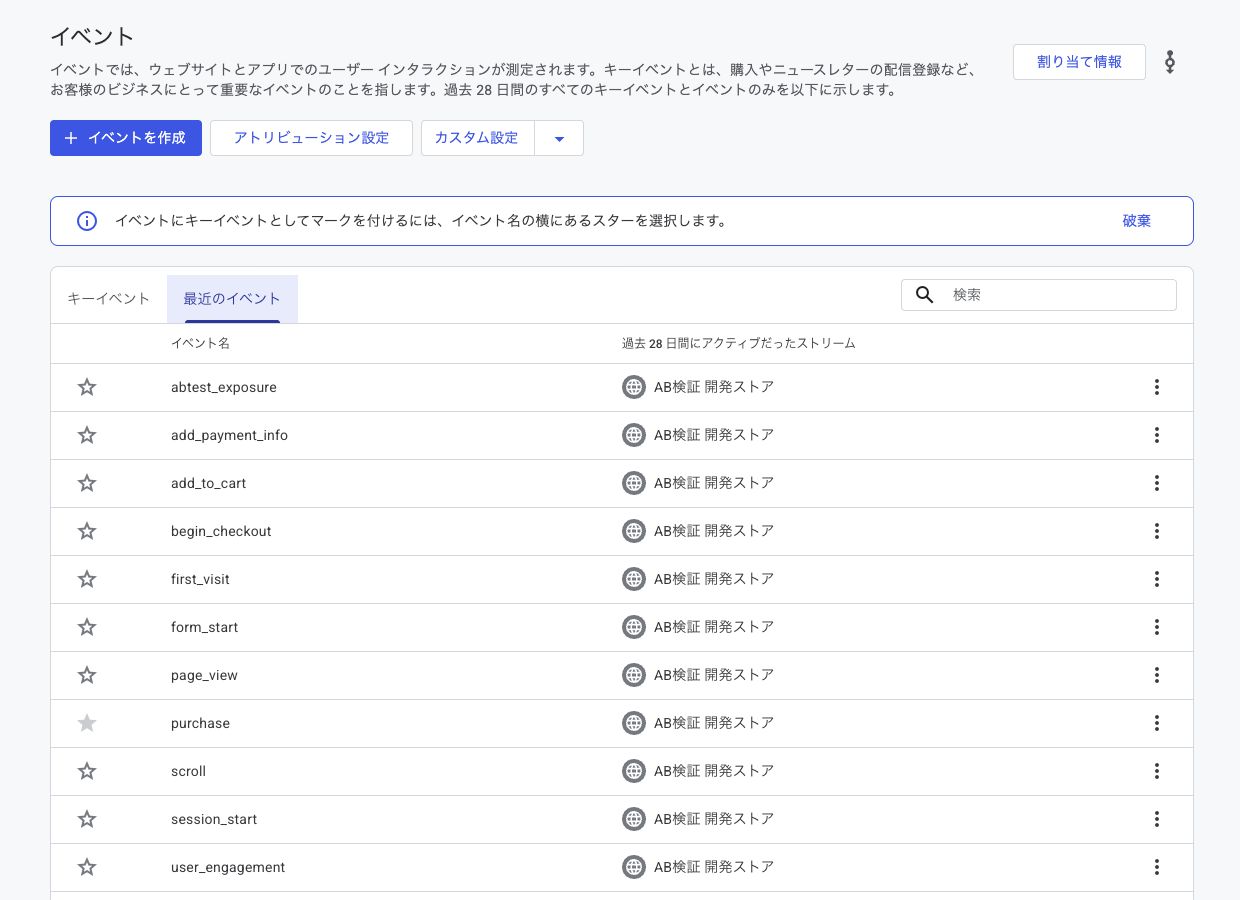Mark add_to_cart as key event star
1240x900 pixels.
pyautogui.click(x=87, y=483)
